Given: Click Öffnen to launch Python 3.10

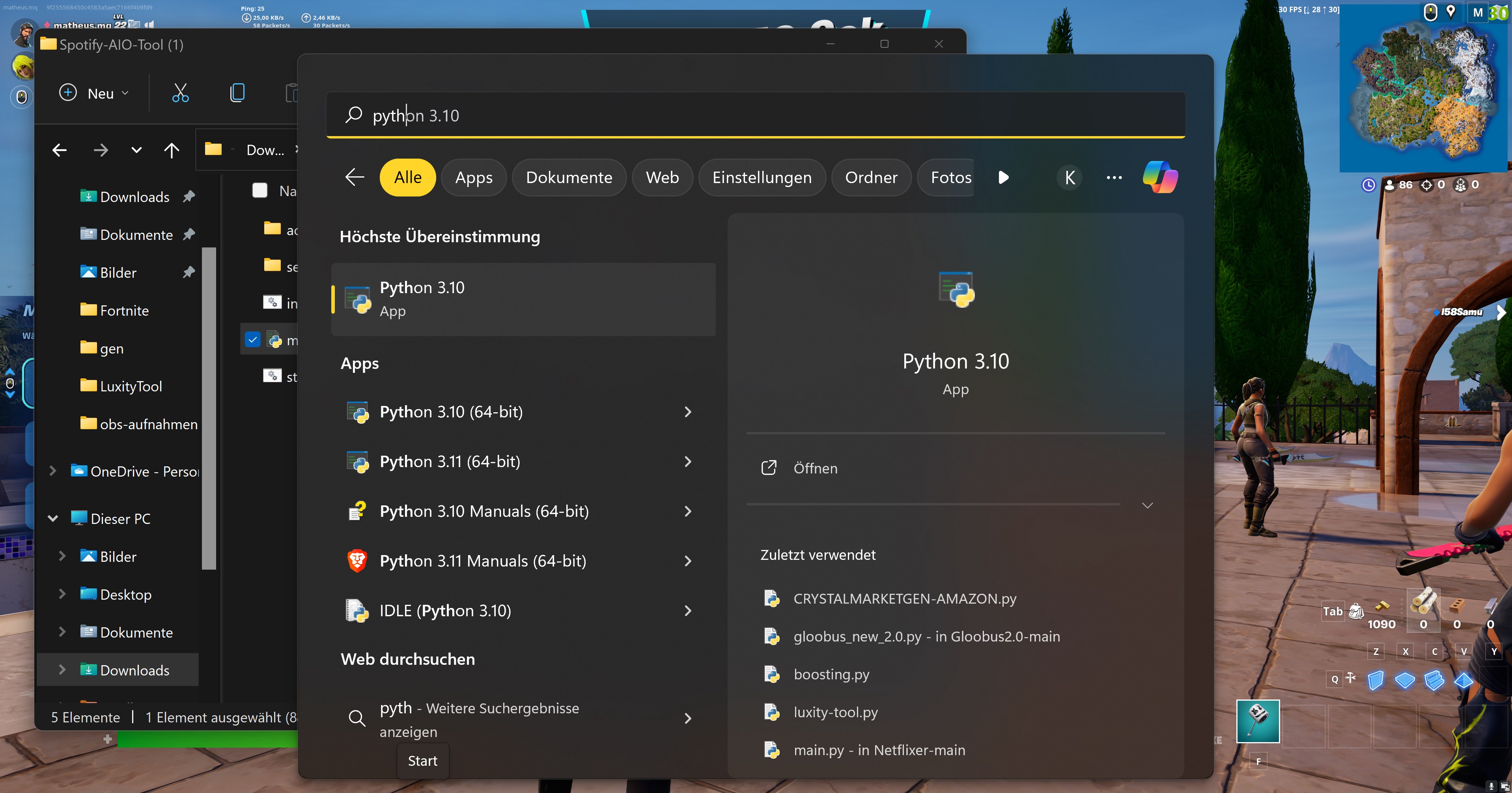Looking at the screenshot, I should 815,468.
